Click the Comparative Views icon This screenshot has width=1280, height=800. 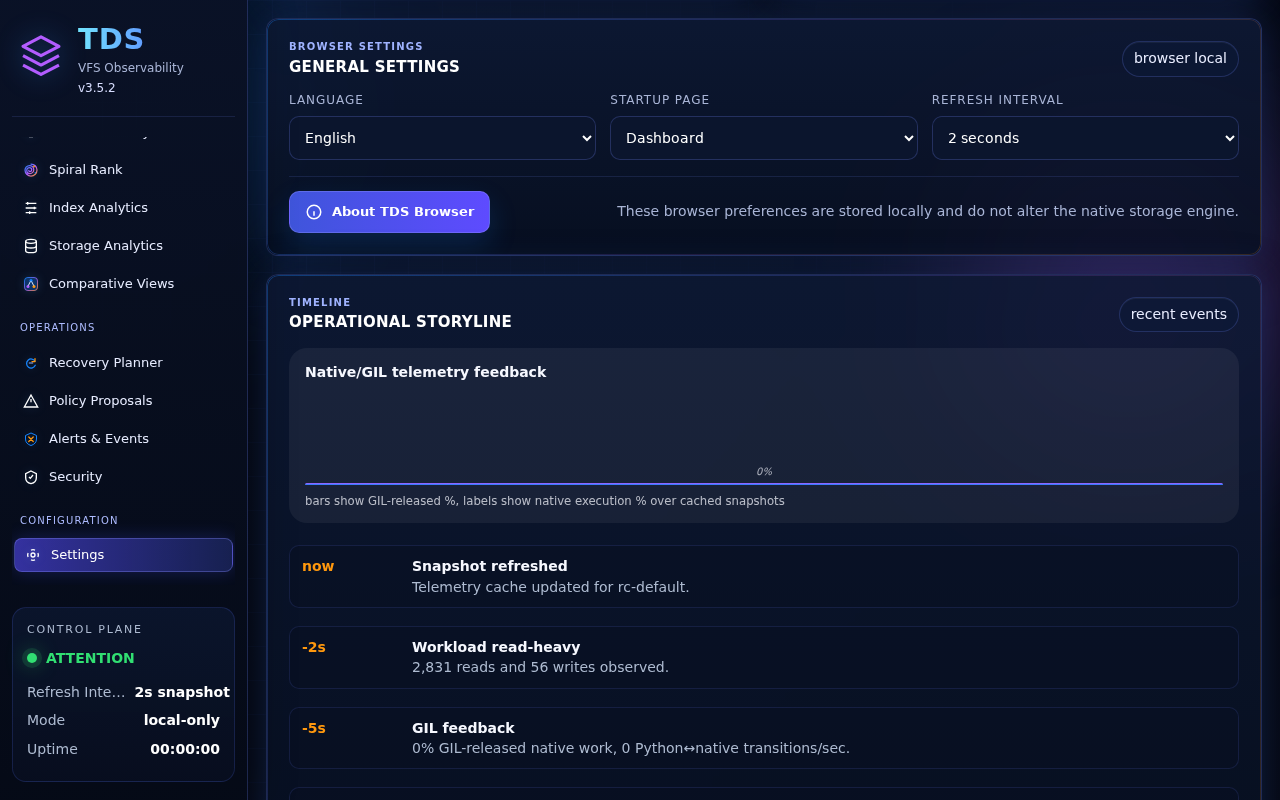[x=31, y=284]
